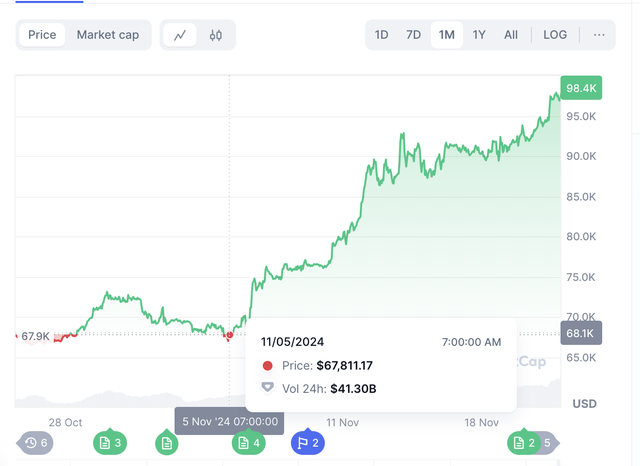Click the blue flag marker showing 2

coord(308,442)
